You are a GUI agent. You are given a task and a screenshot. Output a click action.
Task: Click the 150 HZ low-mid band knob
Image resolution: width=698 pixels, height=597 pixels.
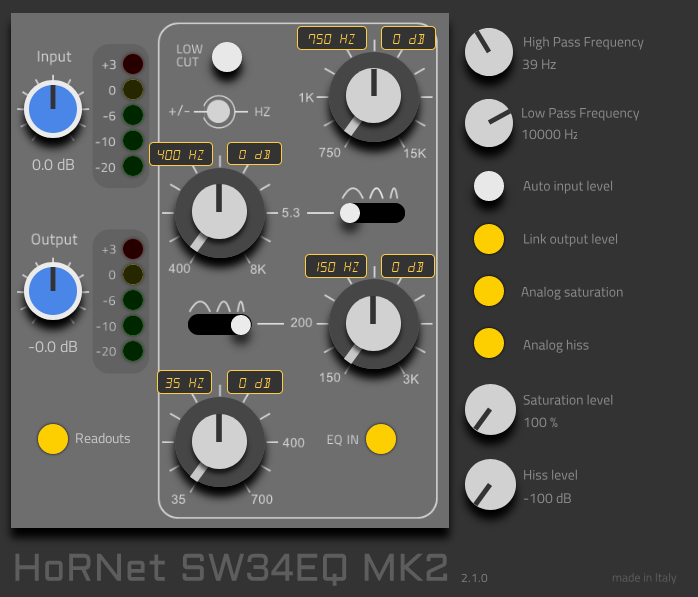[x=374, y=324]
